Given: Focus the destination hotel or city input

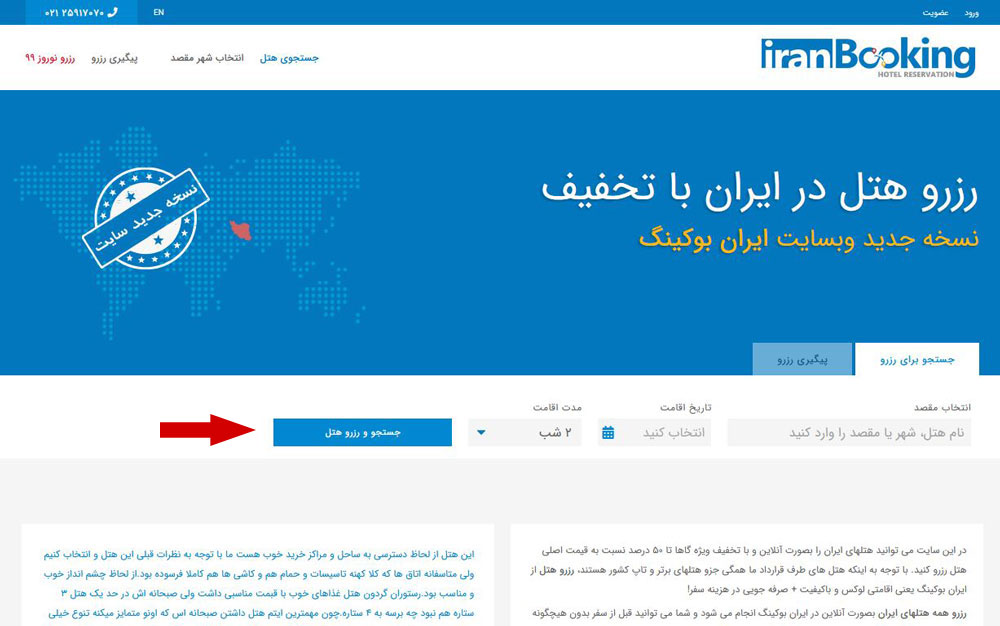Looking at the screenshot, I should point(849,433).
